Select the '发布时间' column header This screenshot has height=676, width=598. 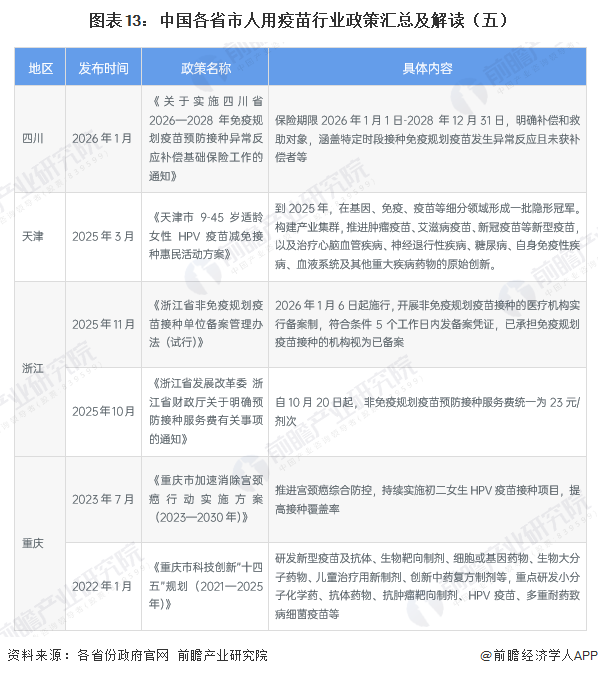103,68
